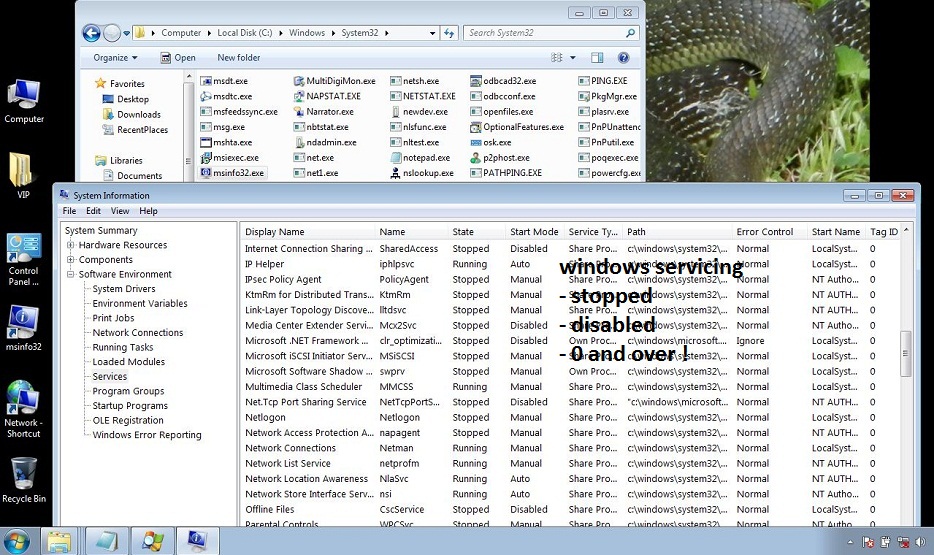
Task: Click Search System32 input field
Action: (x=546, y=33)
